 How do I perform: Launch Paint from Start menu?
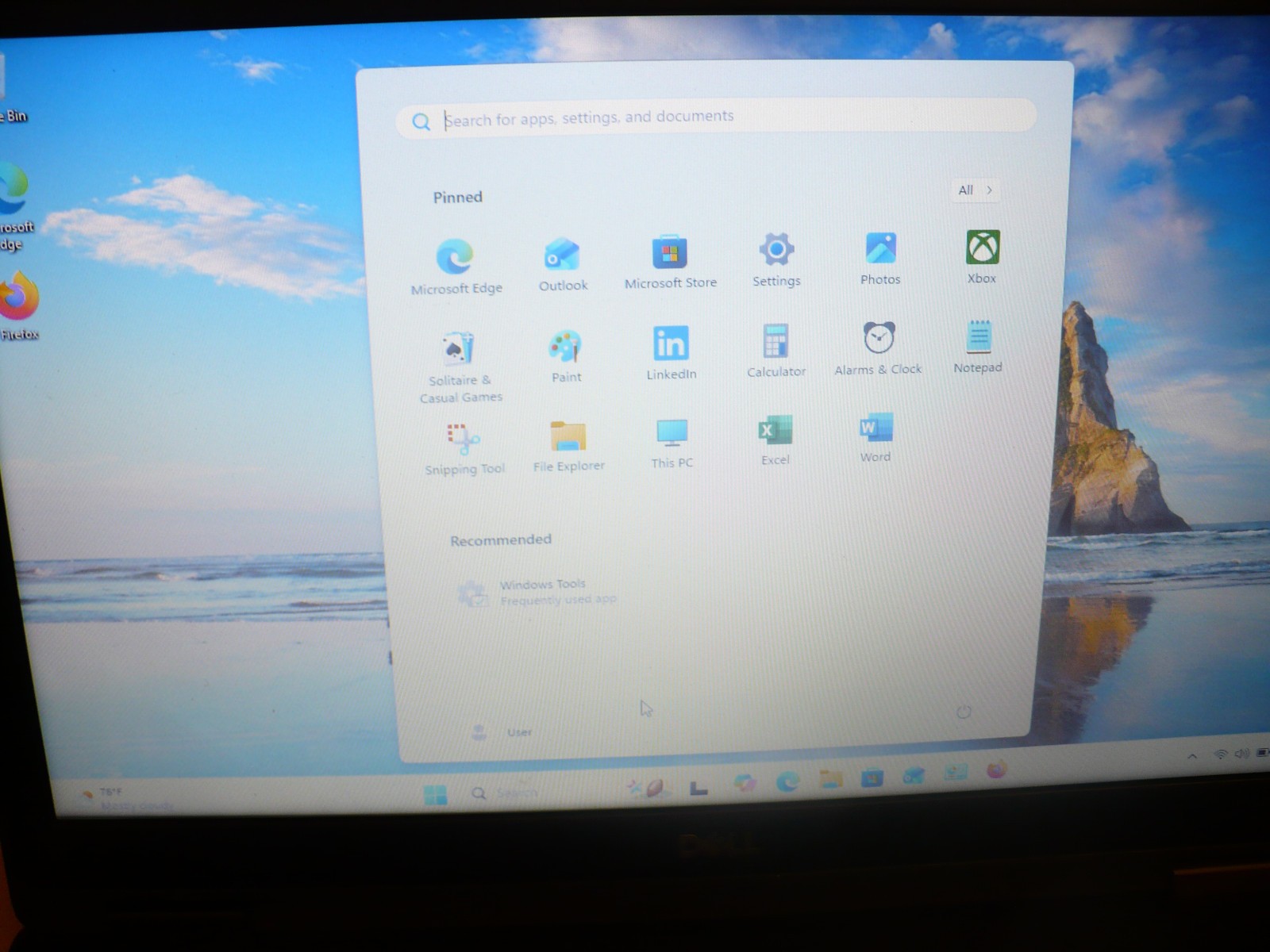coord(566,356)
